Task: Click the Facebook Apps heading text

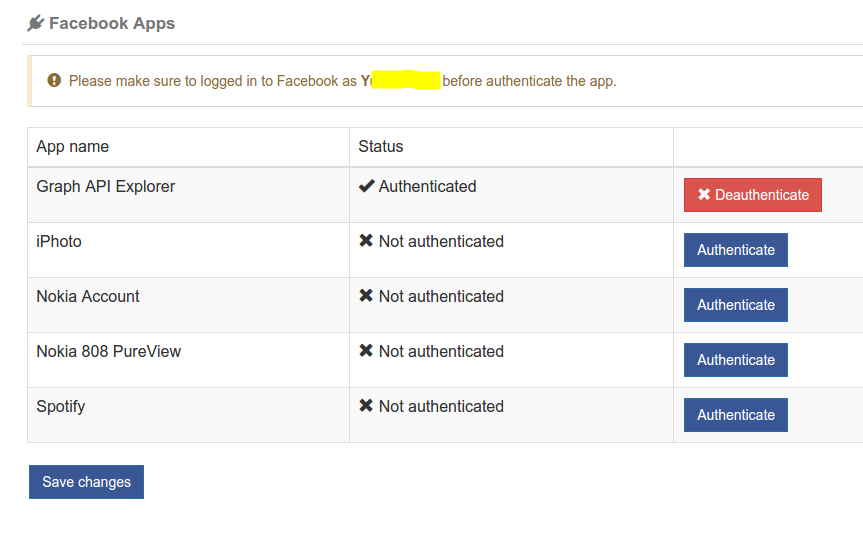Action: click(x=112, y=23)
